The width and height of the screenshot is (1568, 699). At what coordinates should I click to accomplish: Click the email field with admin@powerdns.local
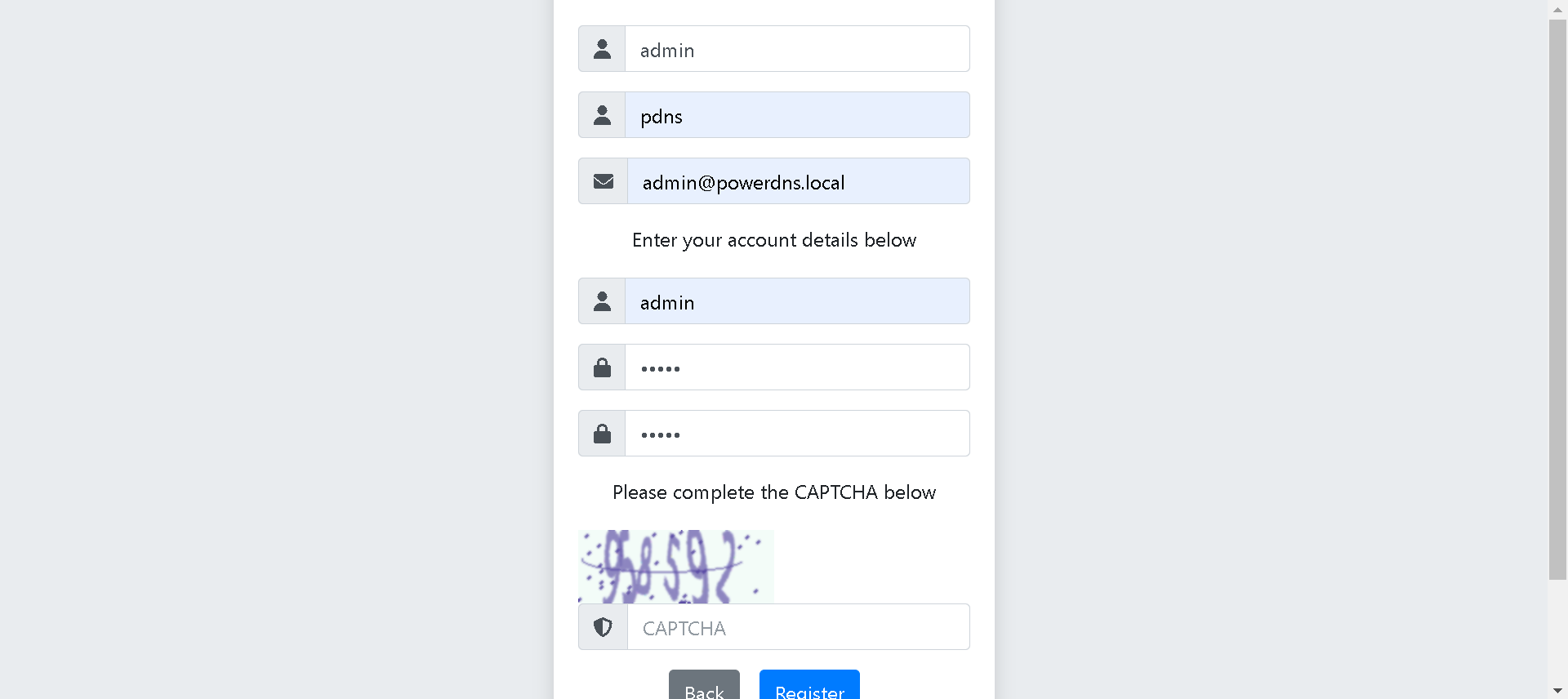(798, 181)
